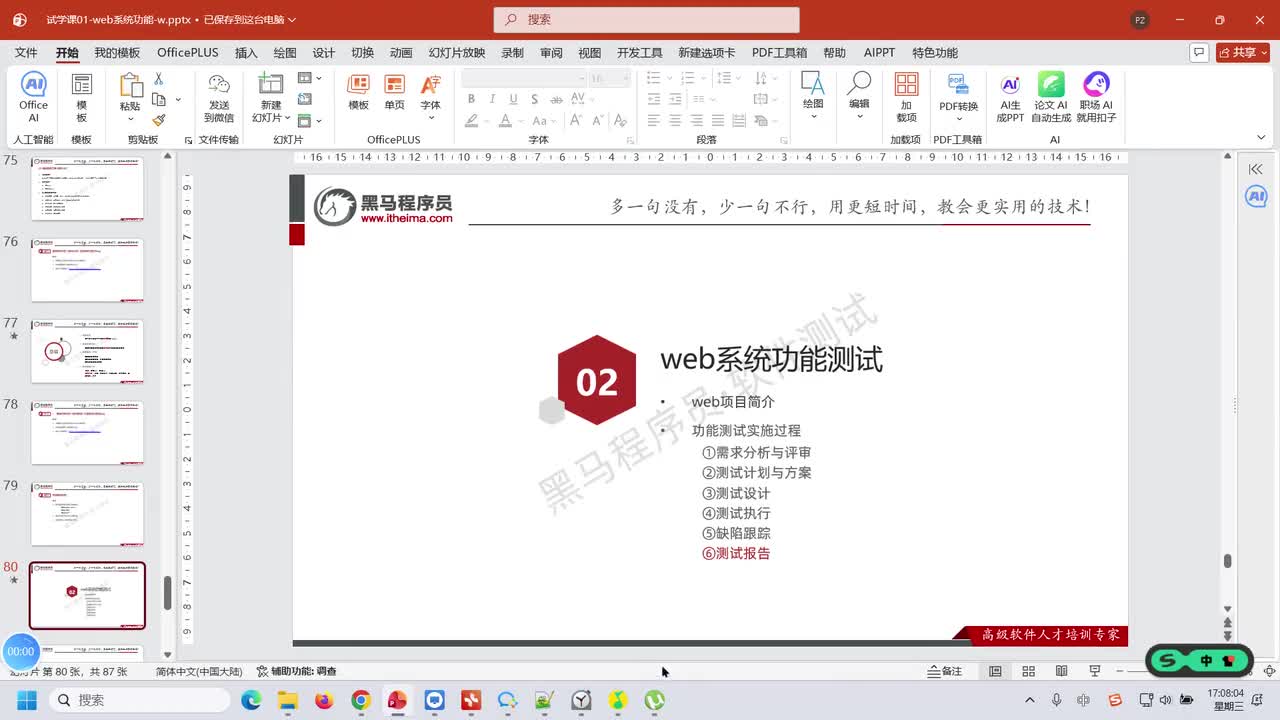This screenshot has width=1280, height=720.
Task: Insert a new slide (新建幻灯片) icon
Action: click(270, 84)
